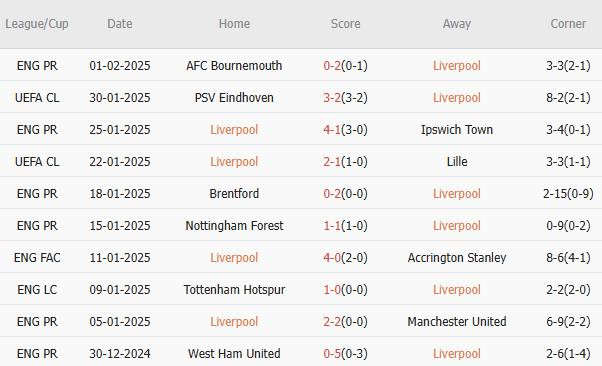
Task: Select Ipswich Town away team
Action: (456, 129)
